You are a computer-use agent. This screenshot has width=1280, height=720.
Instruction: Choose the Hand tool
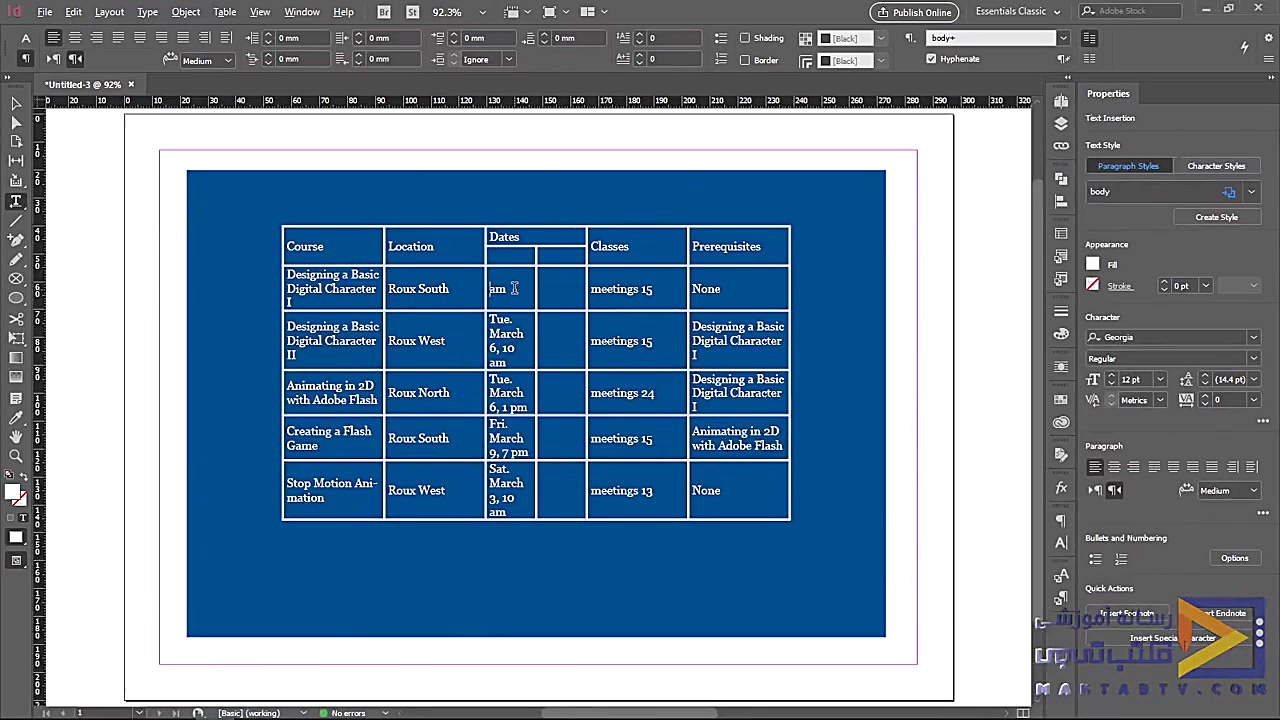[x=16, y=437]
